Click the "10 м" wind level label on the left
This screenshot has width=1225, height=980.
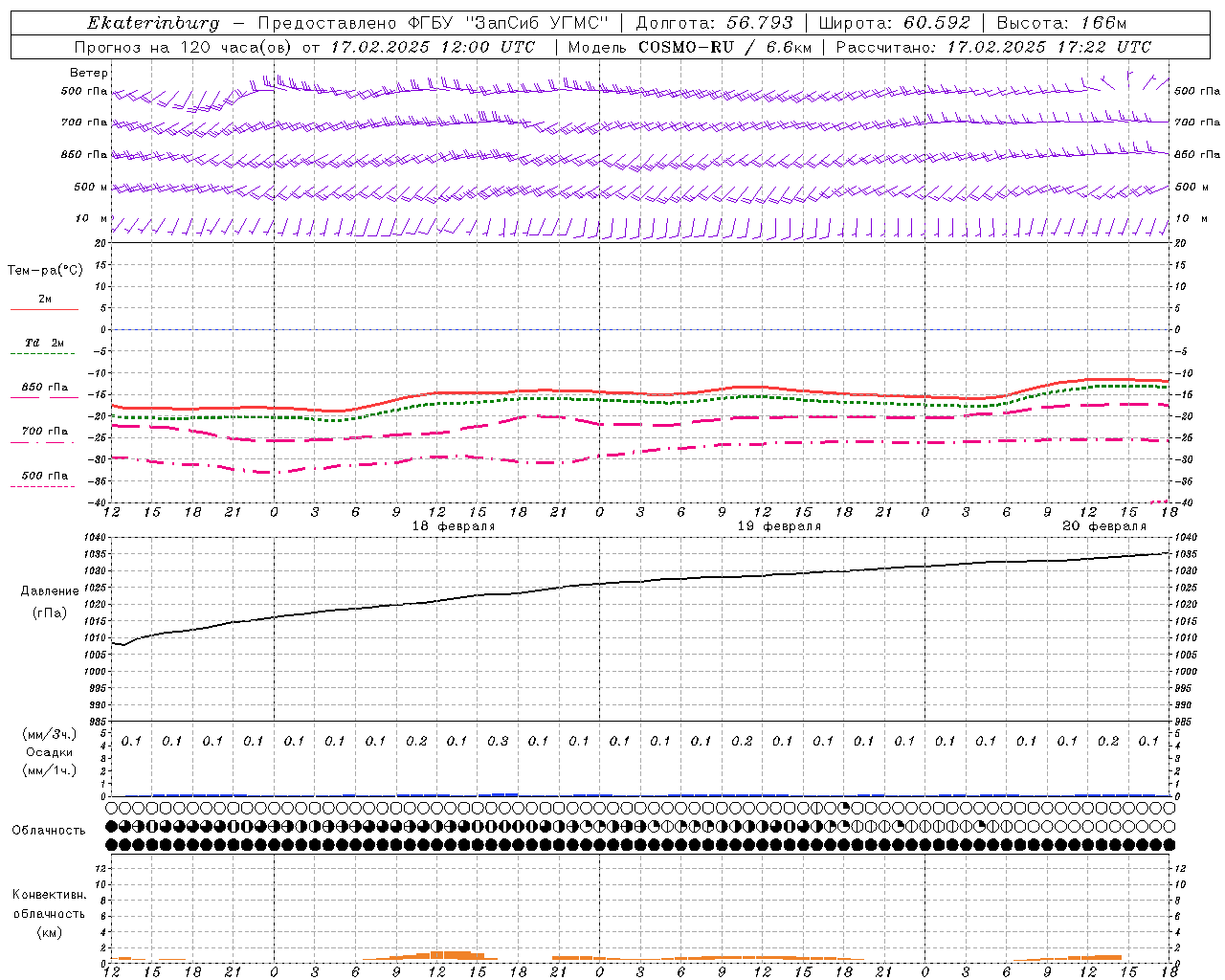pyautogui.click(x=91, y=219)
